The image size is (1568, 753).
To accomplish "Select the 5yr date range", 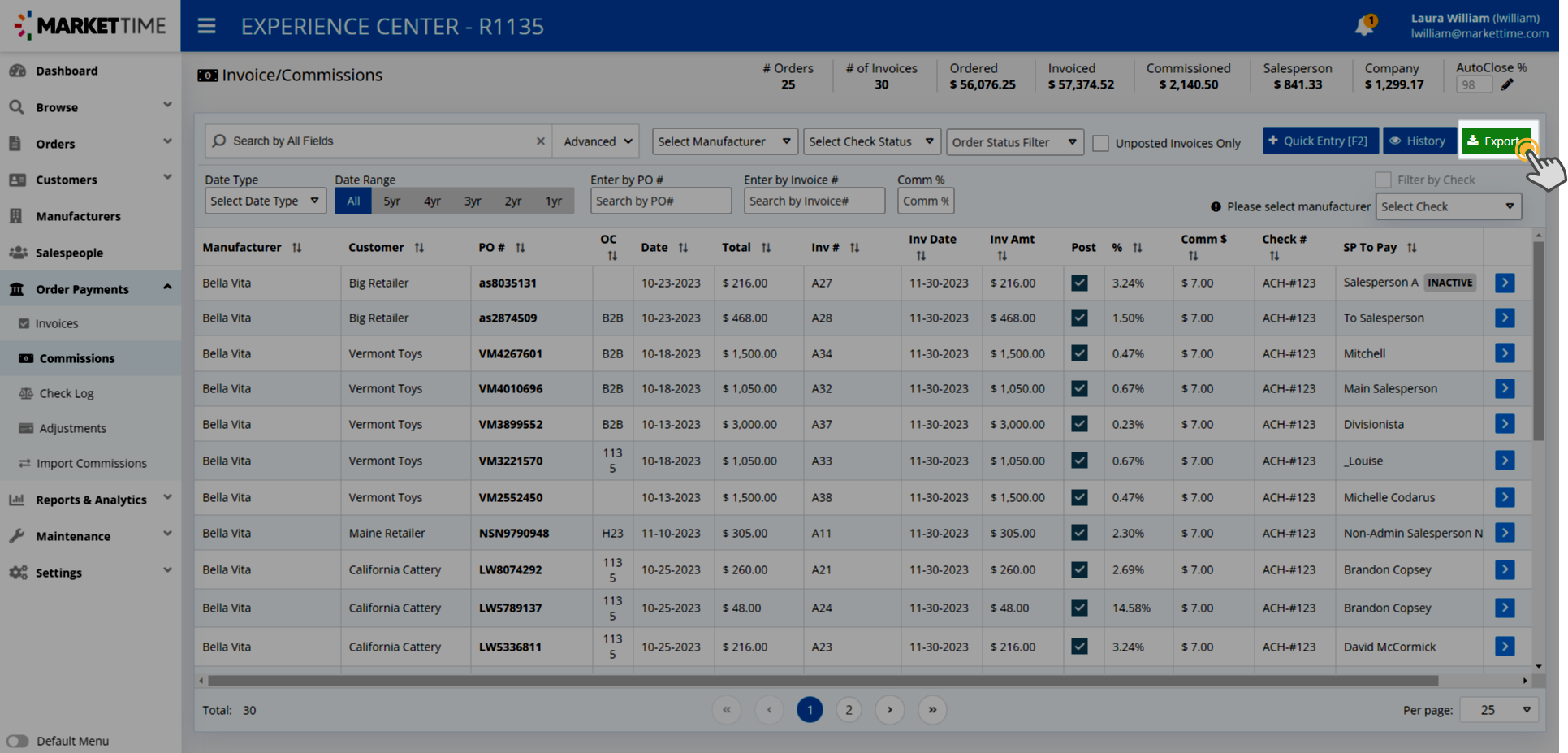I will click(392, 201).
